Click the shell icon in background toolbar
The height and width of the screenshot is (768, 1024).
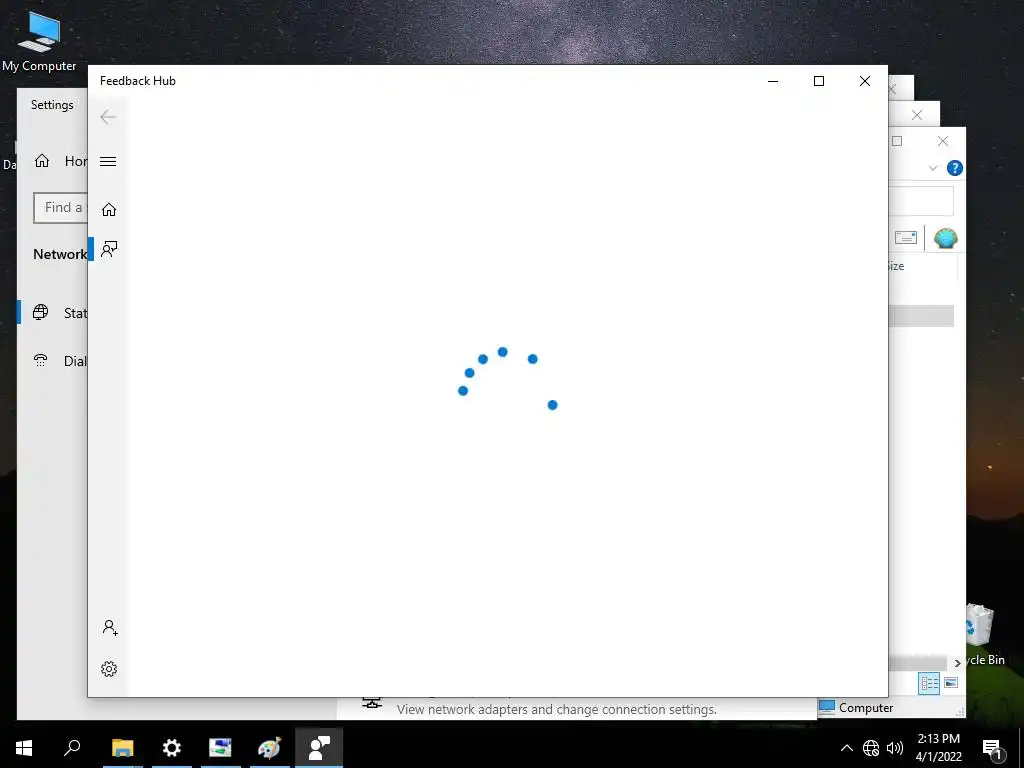click(945, 238)
